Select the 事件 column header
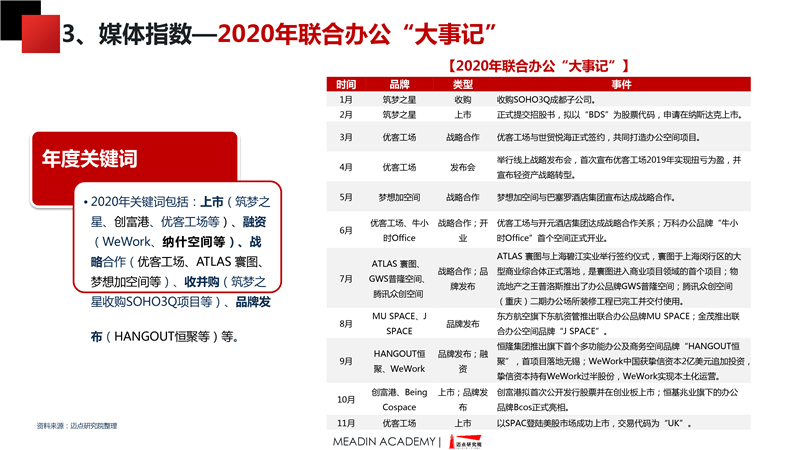 click(x=620, y=84)
